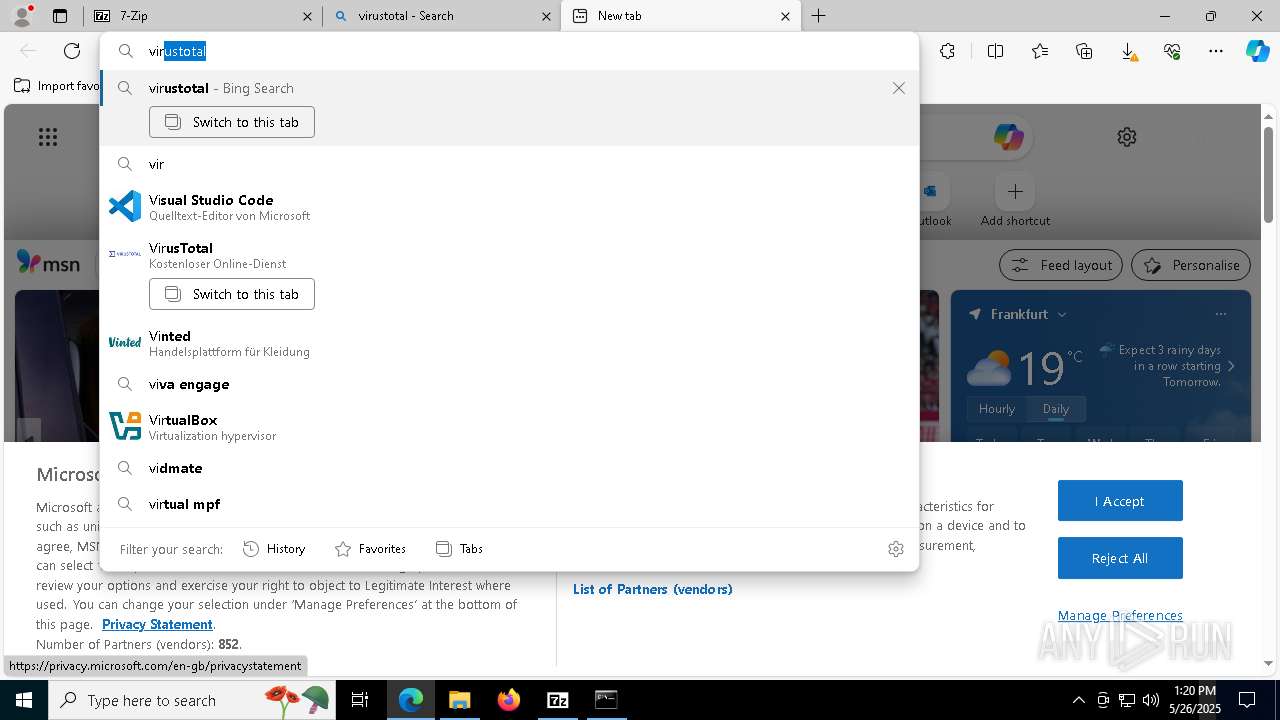Filter search by History
This screenshot has height=720, width=1280.
coord(274,549)
